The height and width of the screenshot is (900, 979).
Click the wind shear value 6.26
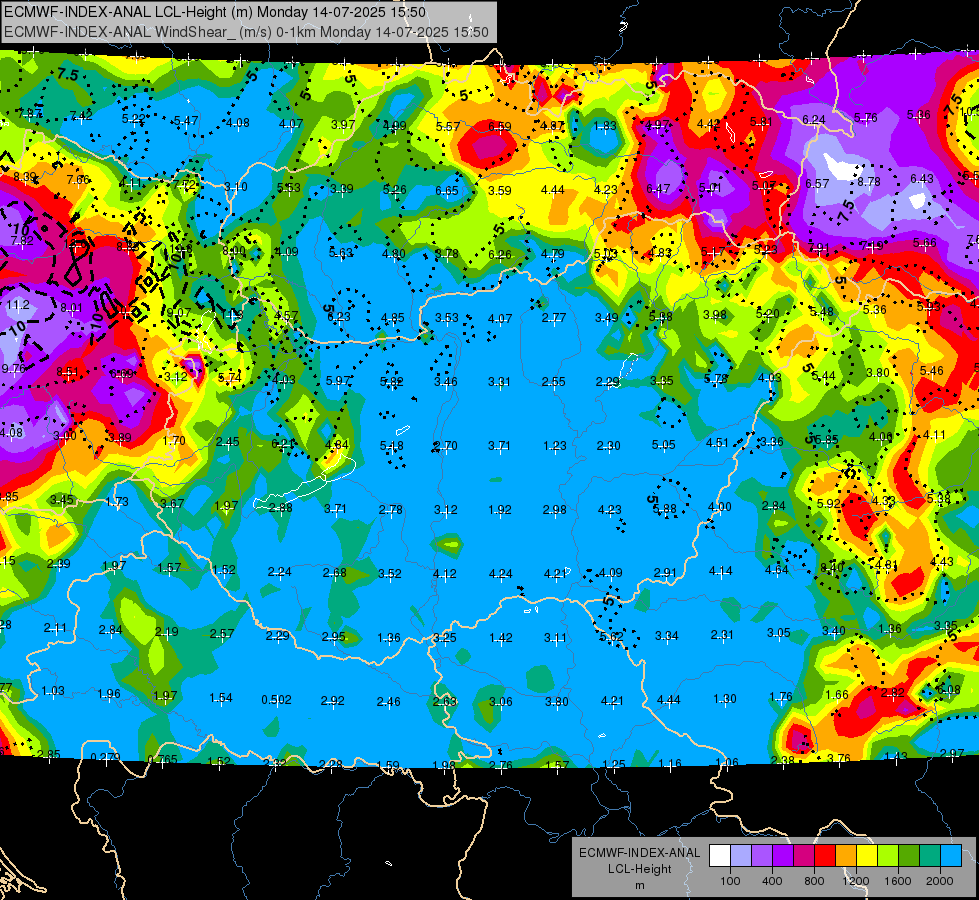click(x=499, y=254)
